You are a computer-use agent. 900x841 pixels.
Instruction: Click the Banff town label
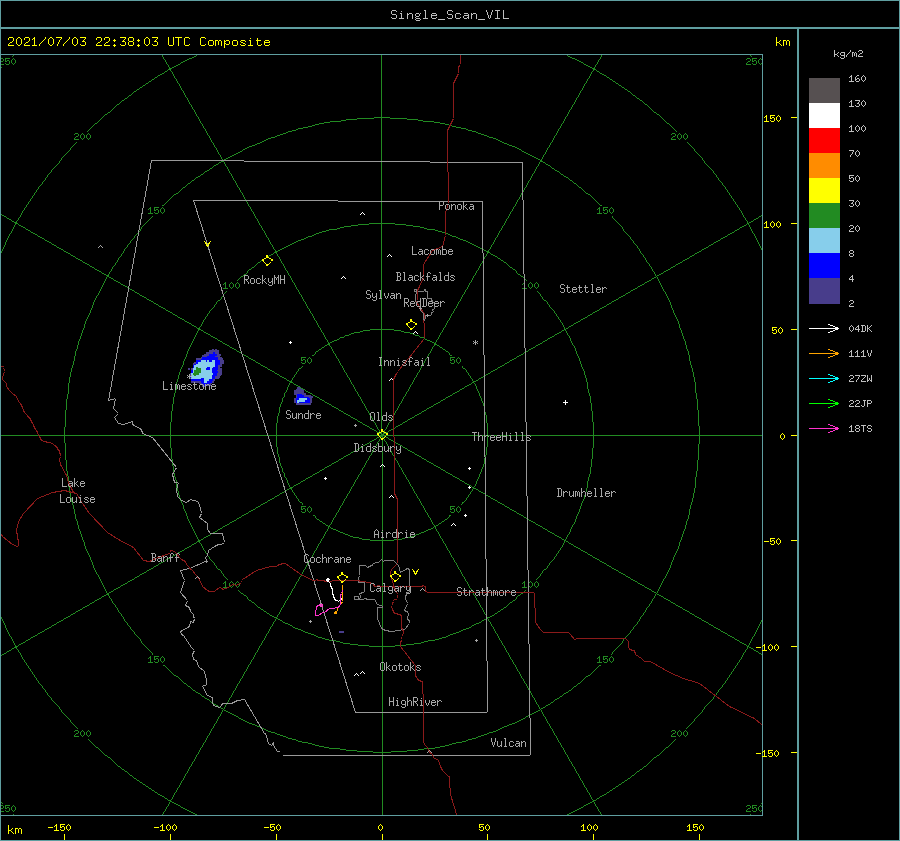165,557
